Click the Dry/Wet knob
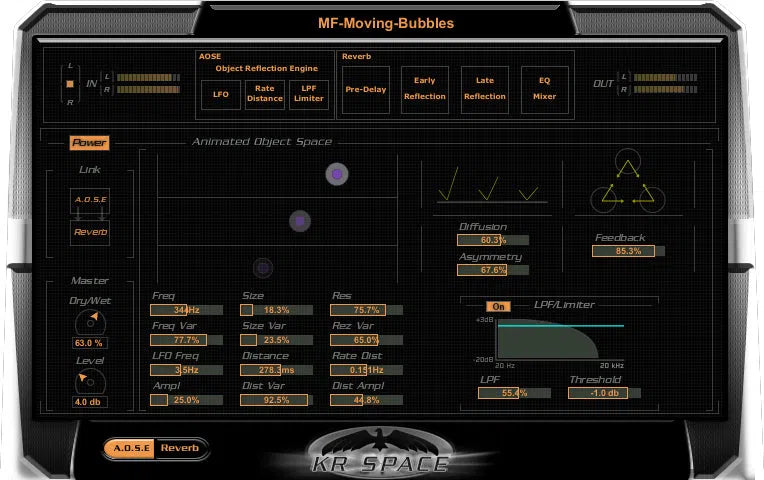This screenshot has width=764, height=480. 89,321
